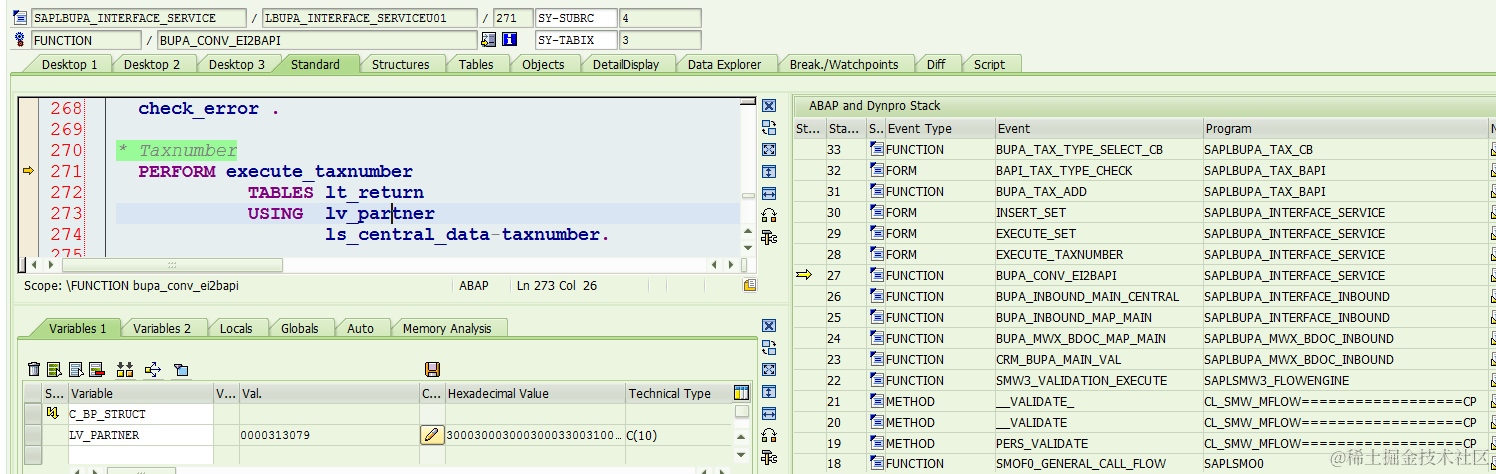Close the variables tool panel
This screenshot has height=474, width=1496.
769,326
